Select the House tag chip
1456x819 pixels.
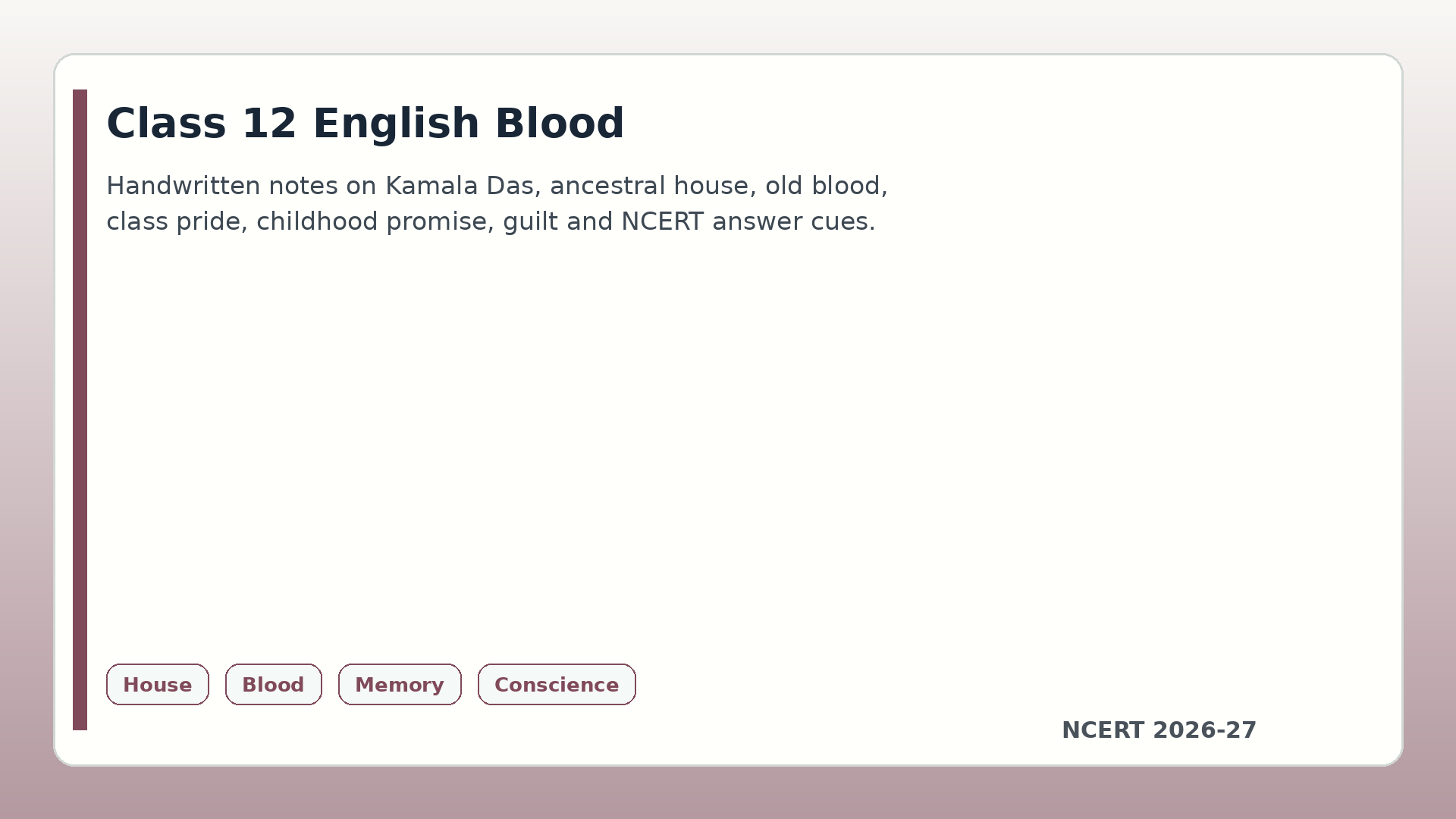tap(158, 684)
